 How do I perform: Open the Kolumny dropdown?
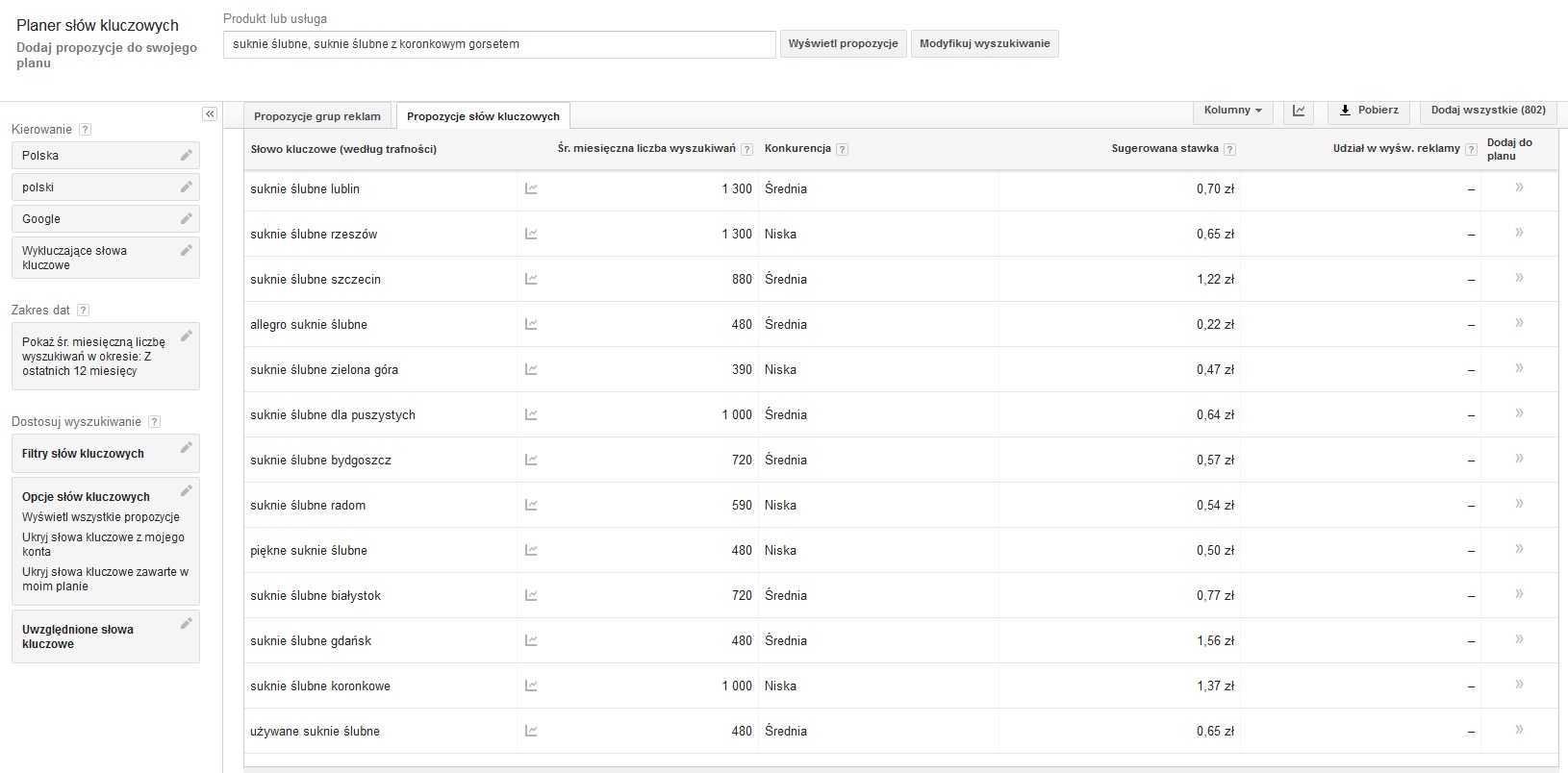pos(1232,111)
